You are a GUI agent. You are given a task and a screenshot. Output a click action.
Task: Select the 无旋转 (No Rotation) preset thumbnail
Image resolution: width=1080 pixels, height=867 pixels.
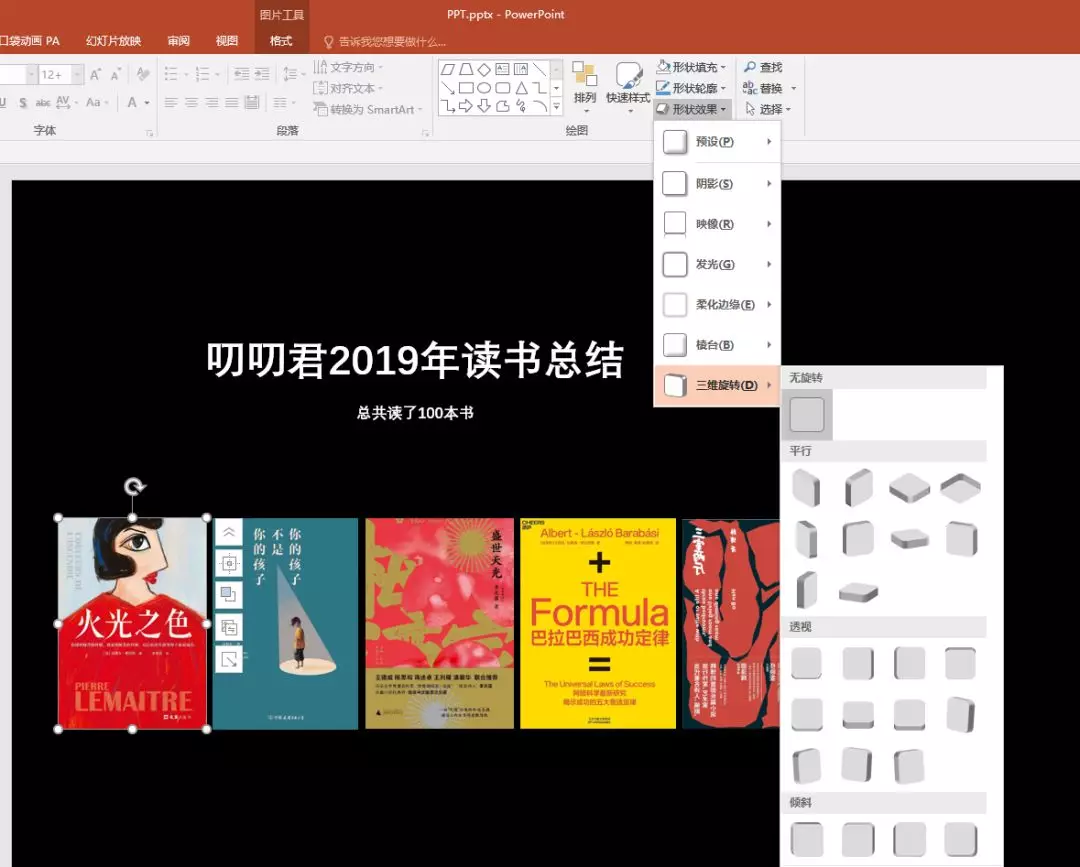[807, 413]
